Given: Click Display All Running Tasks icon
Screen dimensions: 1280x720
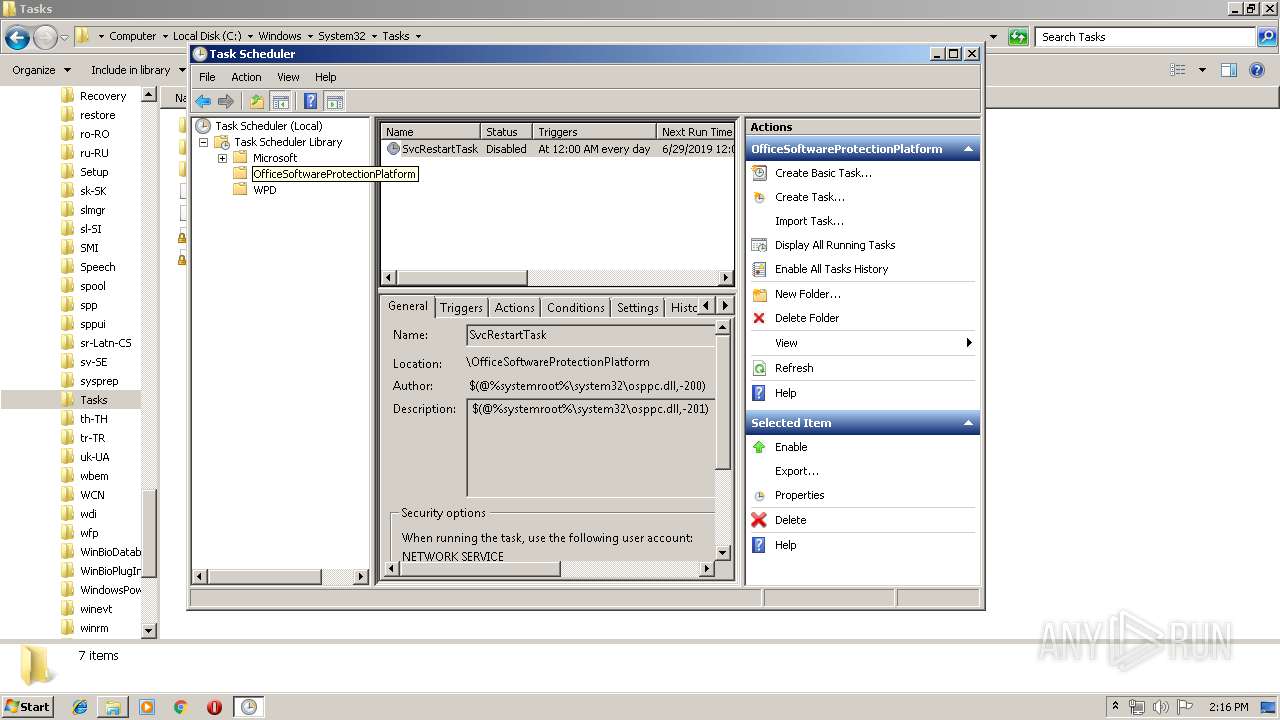Looking at the screenshot, I should click(x=759, y=245).
